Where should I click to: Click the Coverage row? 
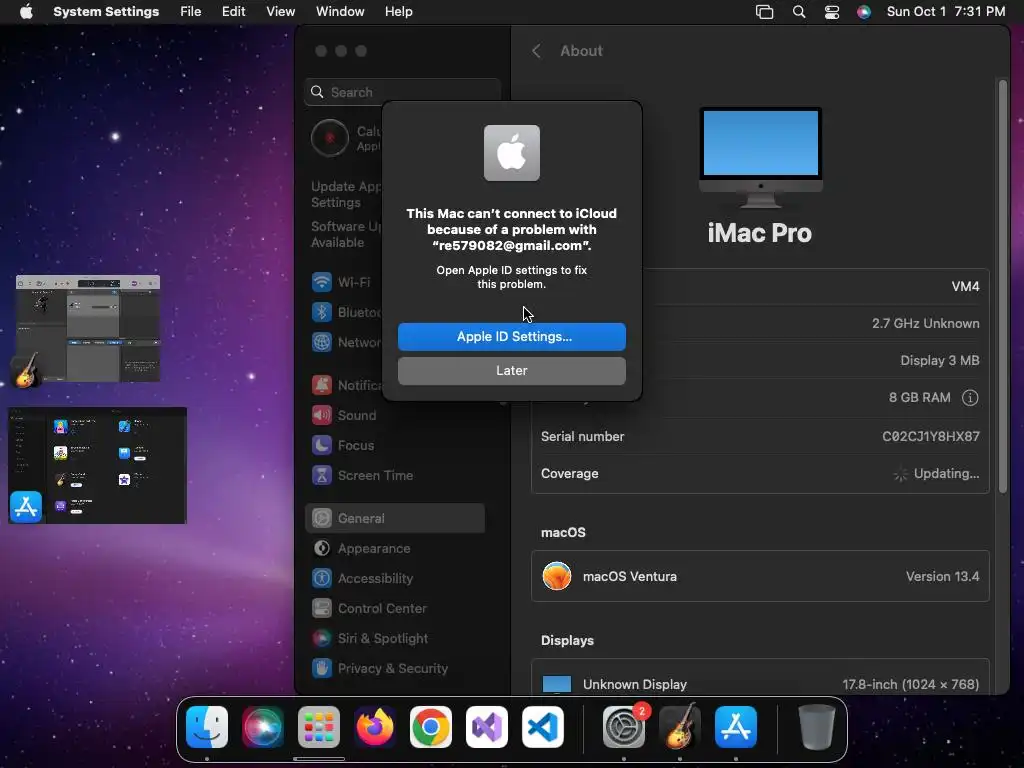(760, 473)
